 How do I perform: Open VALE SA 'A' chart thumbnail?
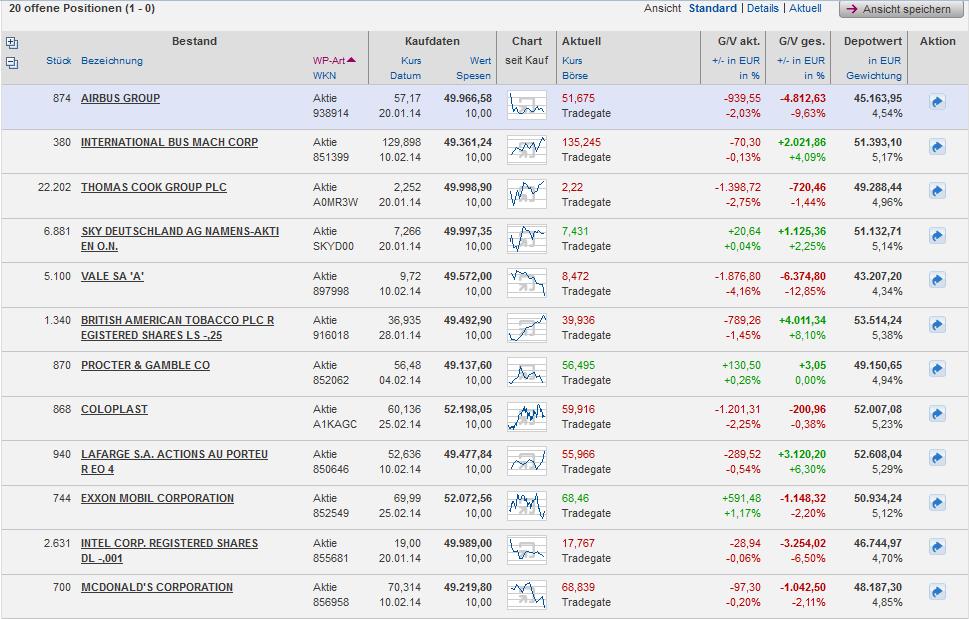coord(527,283)
